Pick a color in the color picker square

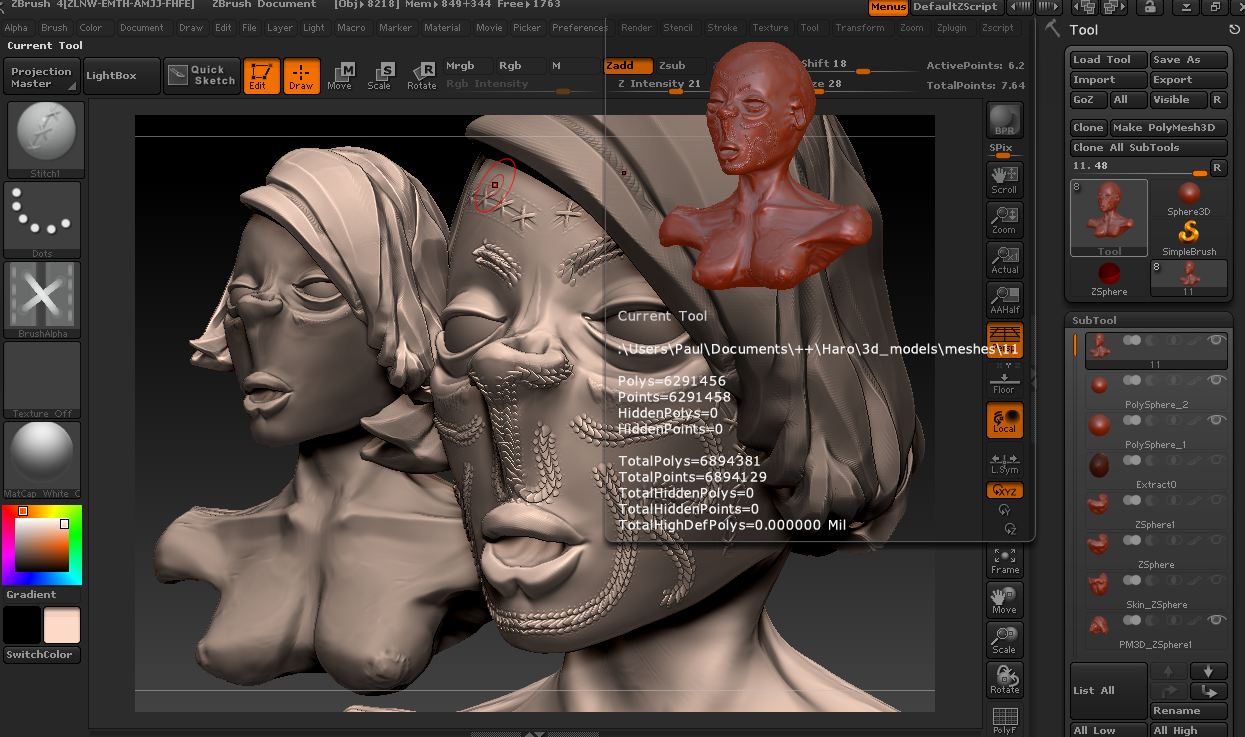42,546
